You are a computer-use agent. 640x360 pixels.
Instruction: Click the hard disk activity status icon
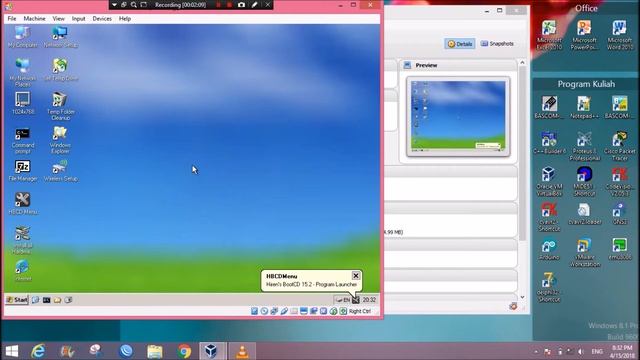(254, 311)
